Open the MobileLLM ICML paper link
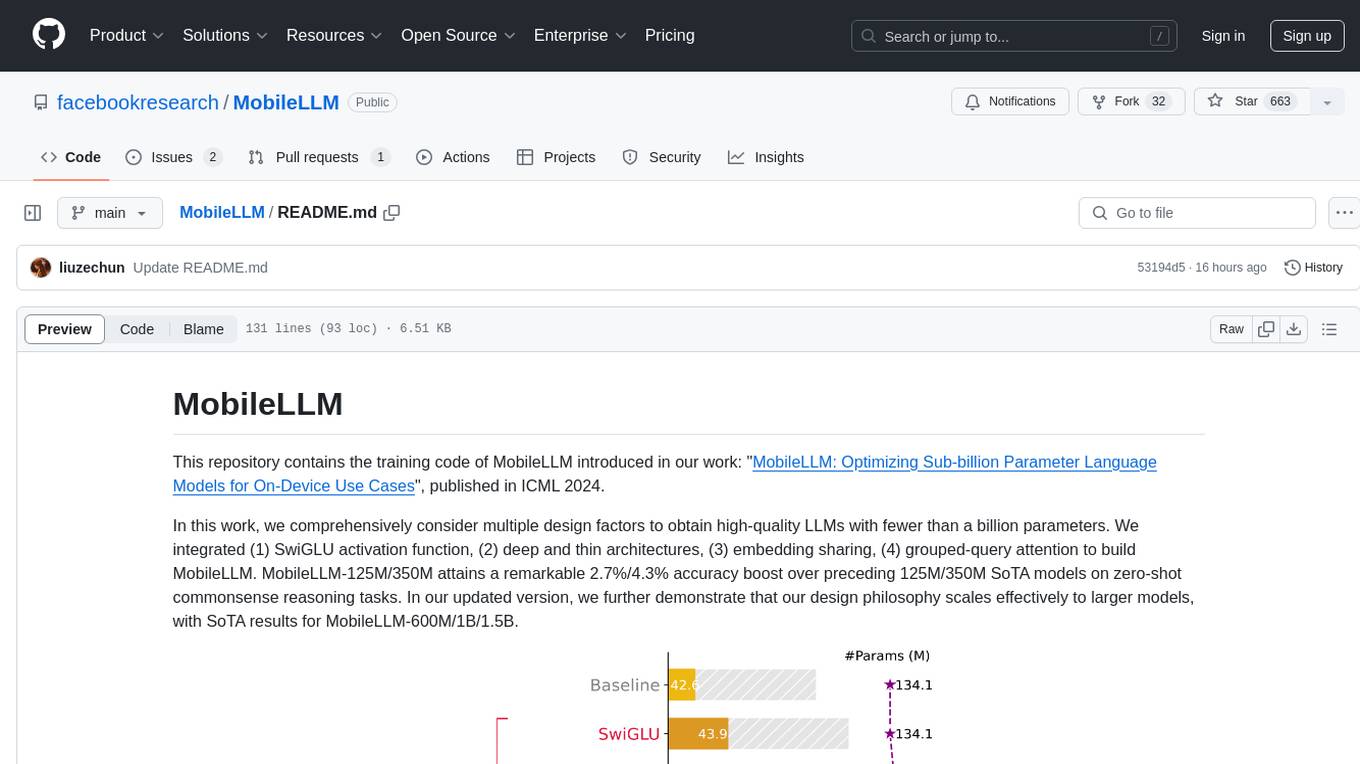1360x764 pixels. coord(665,474)
